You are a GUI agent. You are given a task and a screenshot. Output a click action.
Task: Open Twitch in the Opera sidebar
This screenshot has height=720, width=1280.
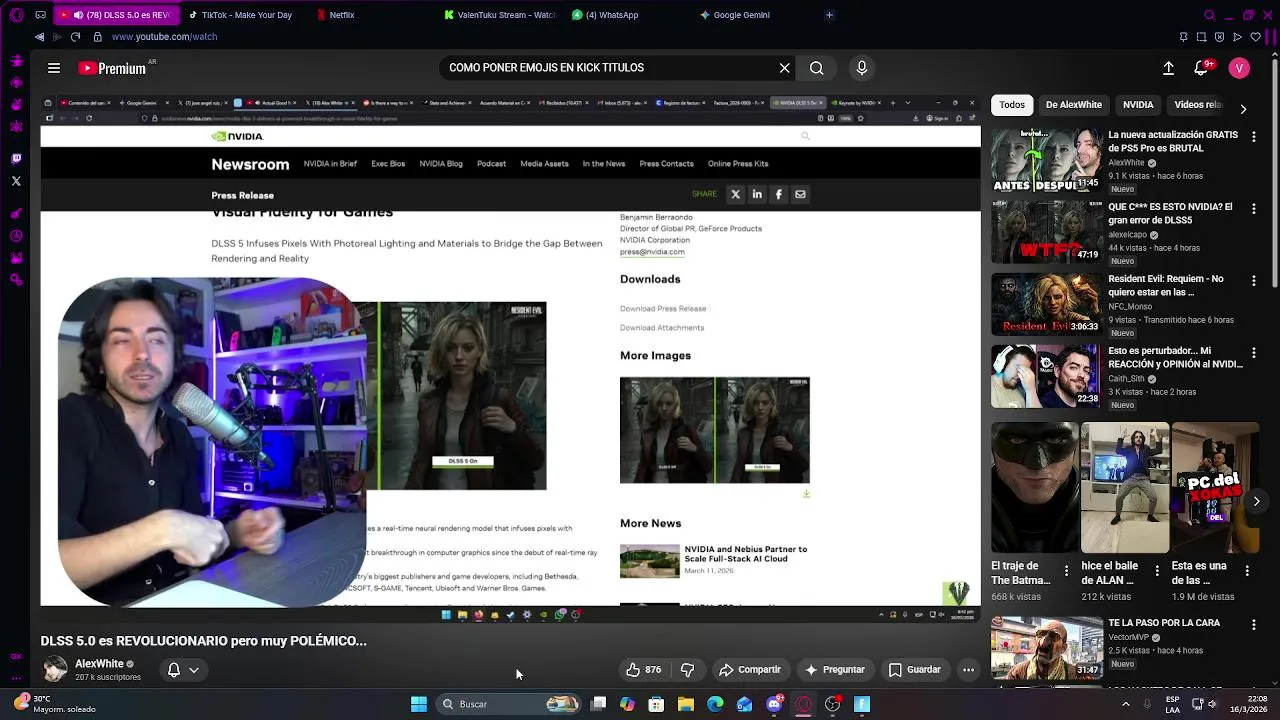(16, 158)
